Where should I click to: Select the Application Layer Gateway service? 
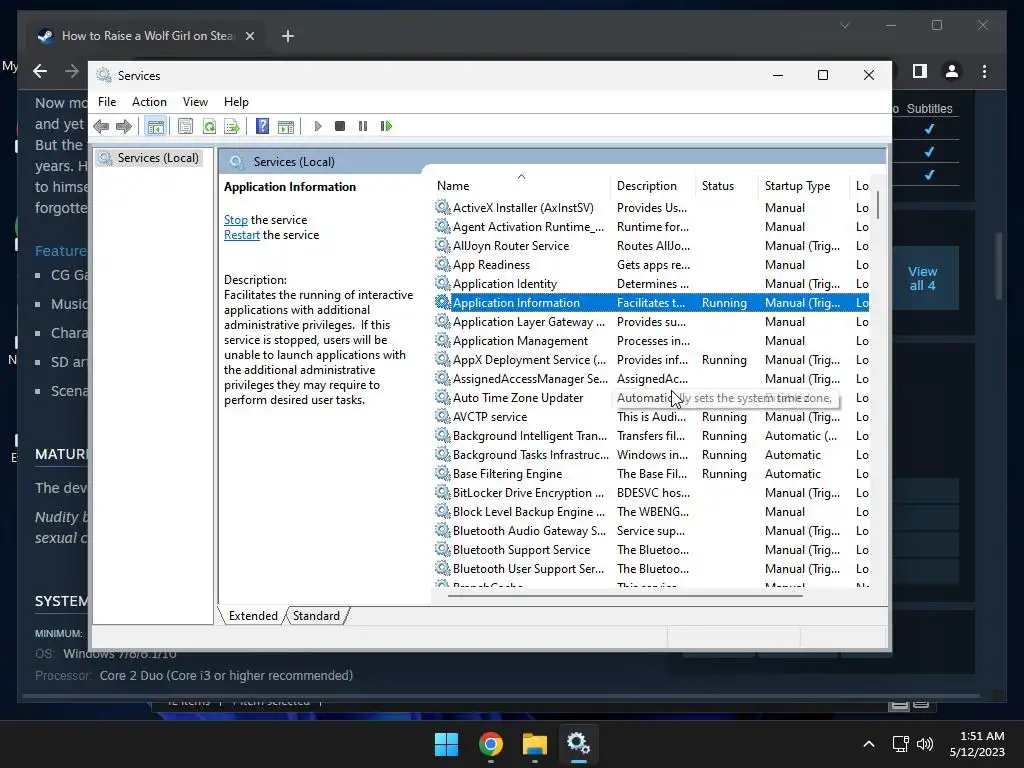point(651,321)
